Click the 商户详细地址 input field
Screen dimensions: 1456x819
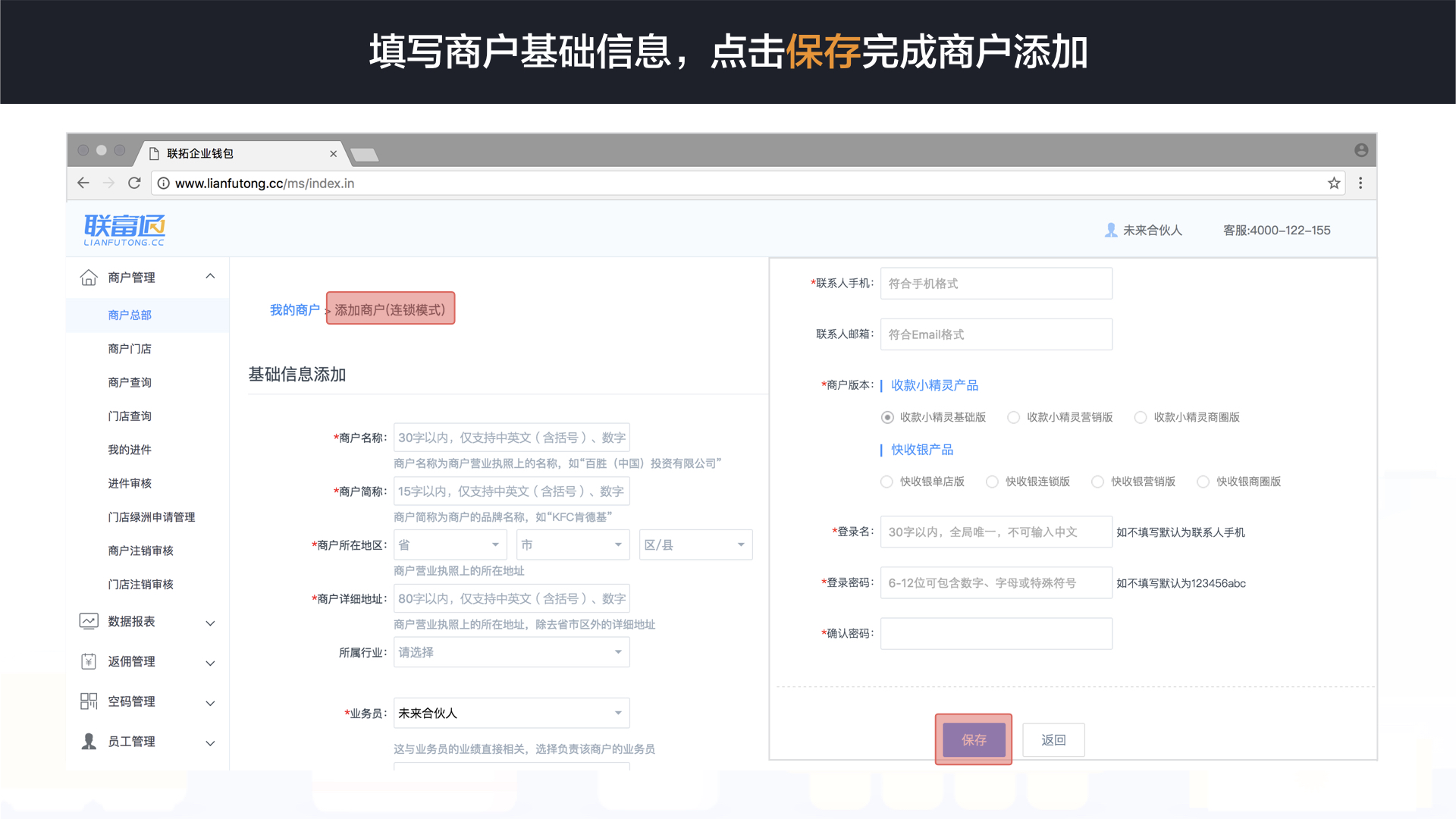pyautogui.click(x=512, y=598)
